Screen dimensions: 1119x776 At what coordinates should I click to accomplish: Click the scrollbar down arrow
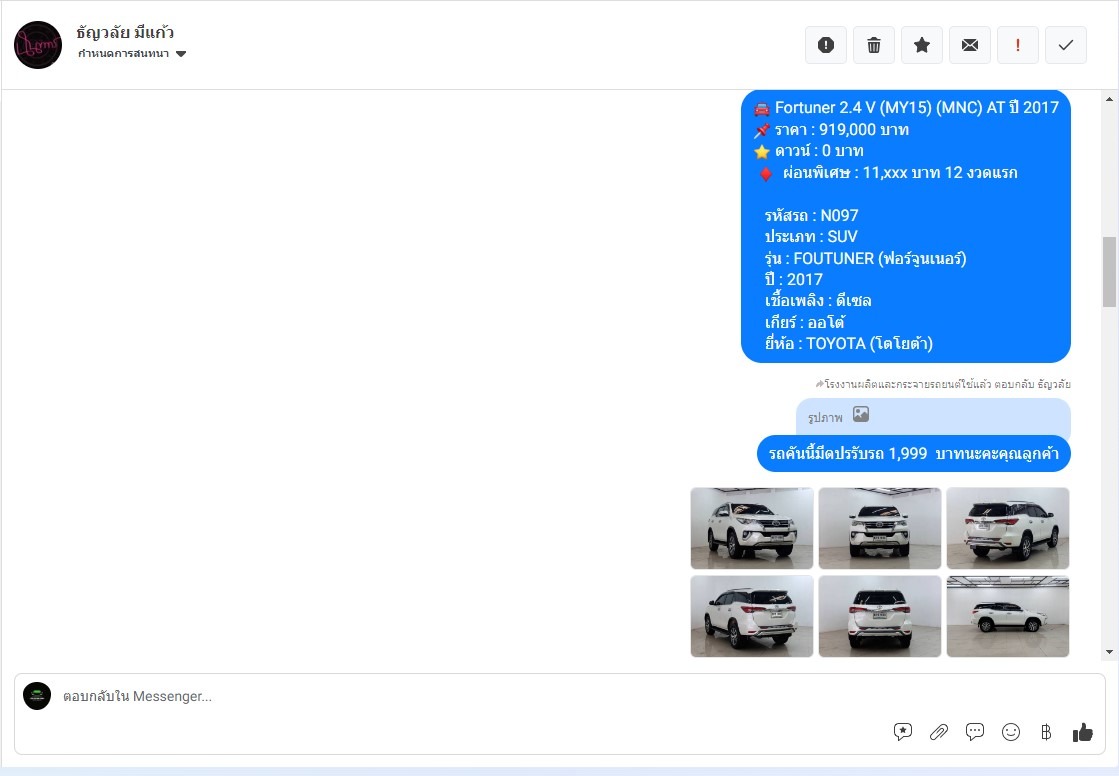click(1109, 652)
